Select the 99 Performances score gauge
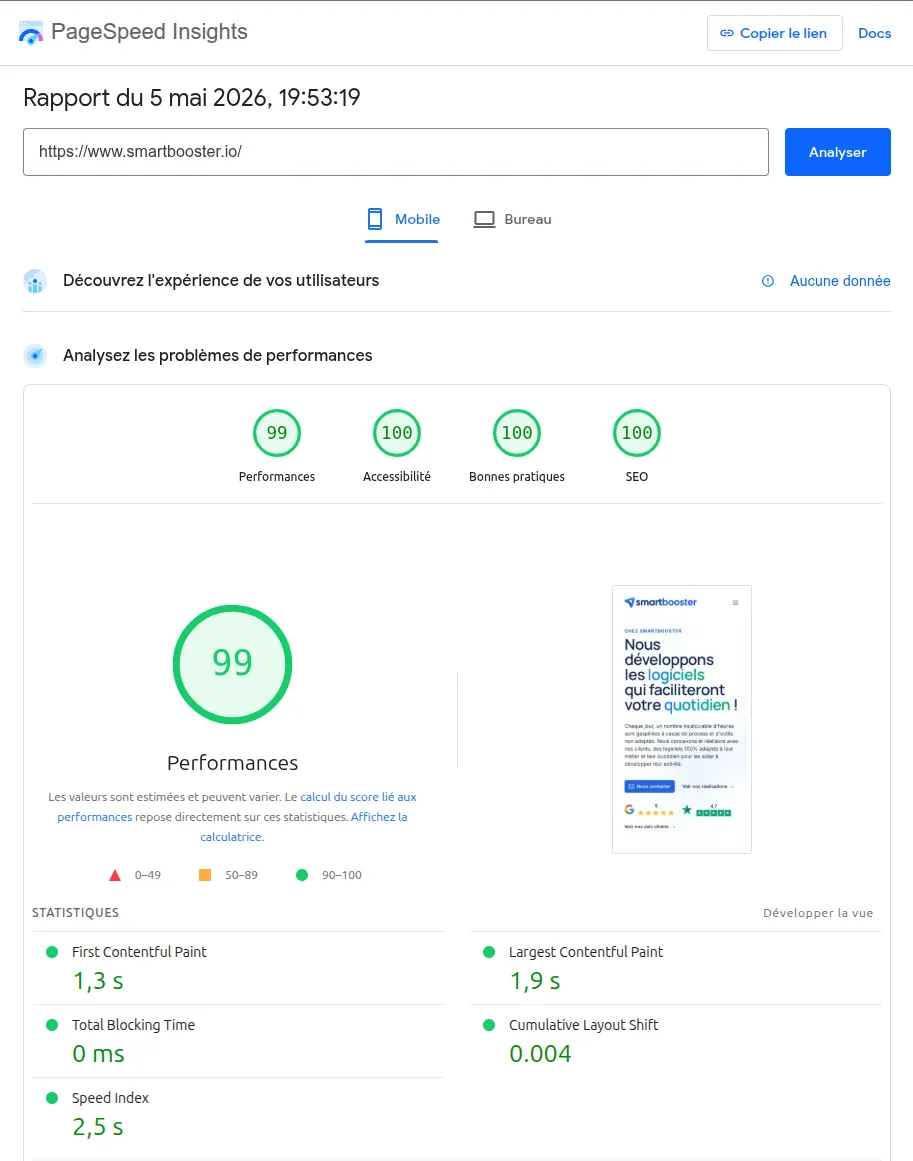 [277, 433]
